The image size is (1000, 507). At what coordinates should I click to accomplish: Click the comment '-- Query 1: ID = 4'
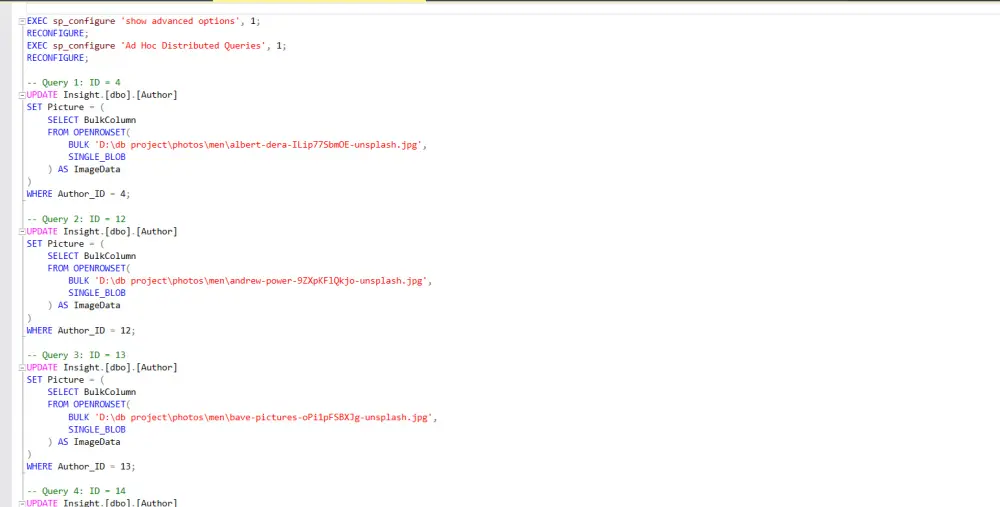73,82
